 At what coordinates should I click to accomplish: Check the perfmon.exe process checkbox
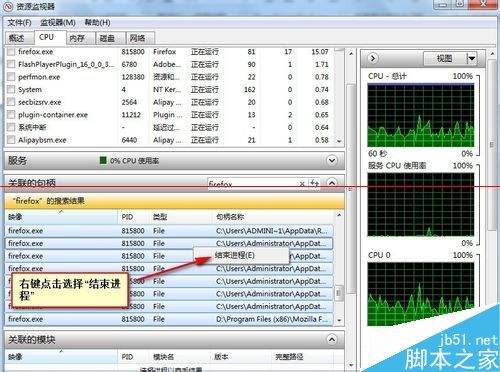11,77
